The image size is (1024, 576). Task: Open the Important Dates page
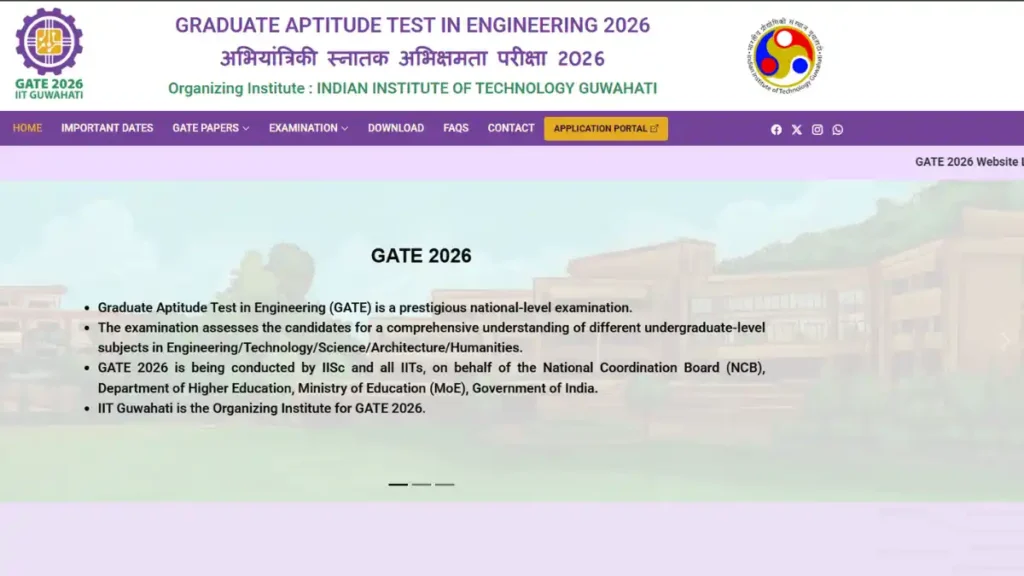107,128
